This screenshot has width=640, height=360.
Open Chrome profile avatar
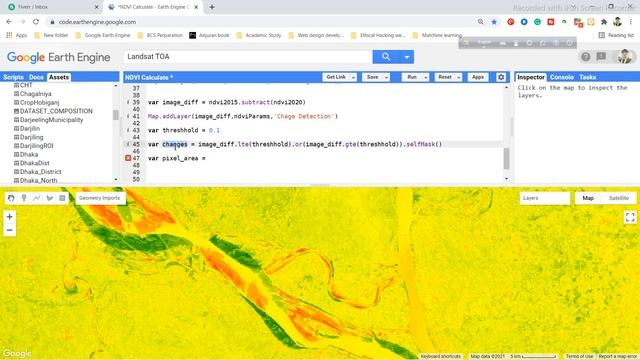[x=618, y=22]
